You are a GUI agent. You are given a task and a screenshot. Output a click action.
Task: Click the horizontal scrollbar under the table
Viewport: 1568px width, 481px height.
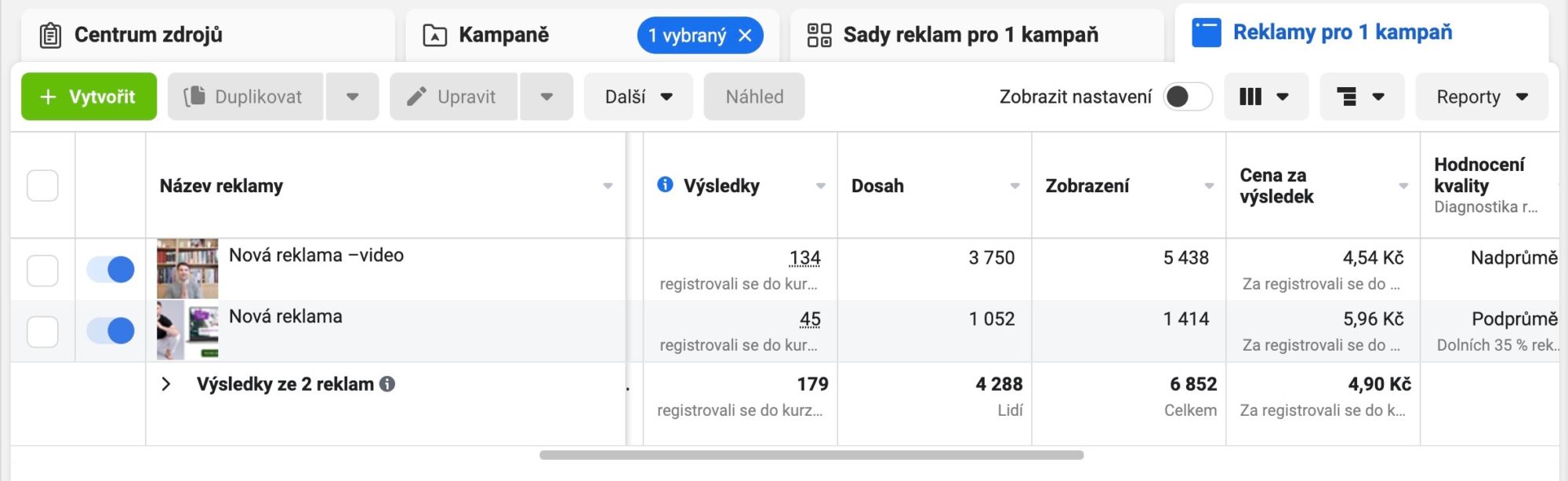coord(811,455)
